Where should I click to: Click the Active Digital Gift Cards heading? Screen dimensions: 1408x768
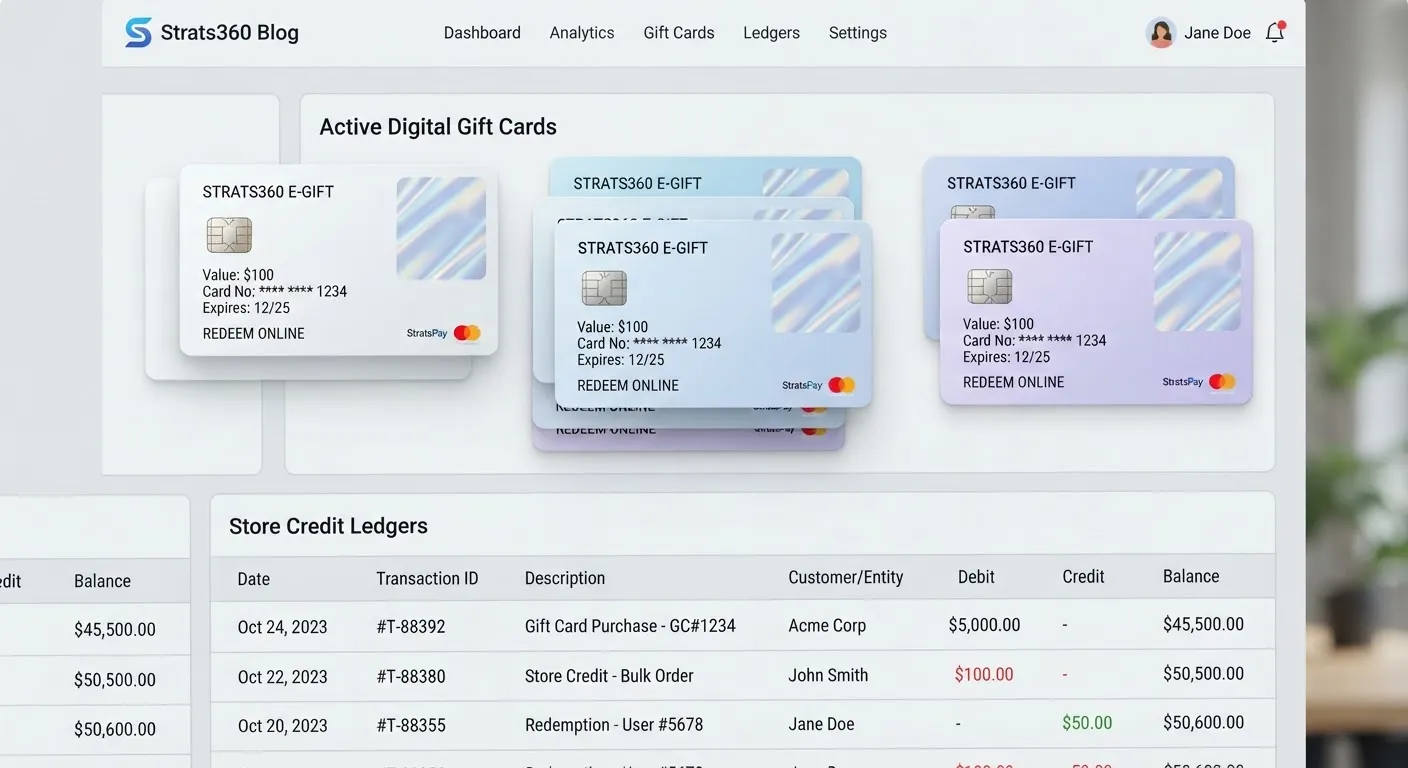(438, 127)
